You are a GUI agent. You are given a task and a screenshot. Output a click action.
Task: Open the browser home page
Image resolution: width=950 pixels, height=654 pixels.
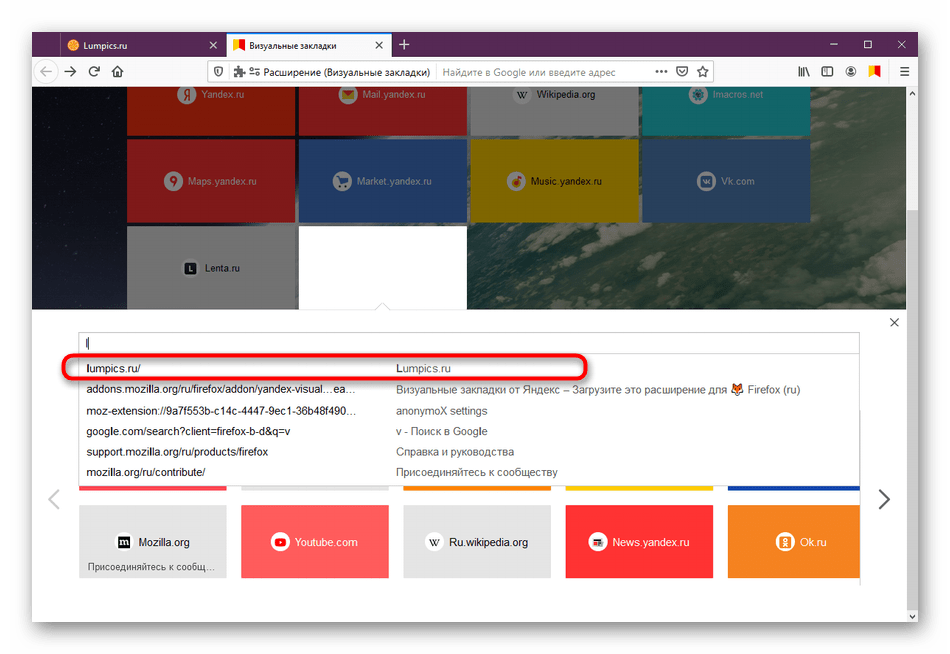pyautogui.click(x=118, y=72)
